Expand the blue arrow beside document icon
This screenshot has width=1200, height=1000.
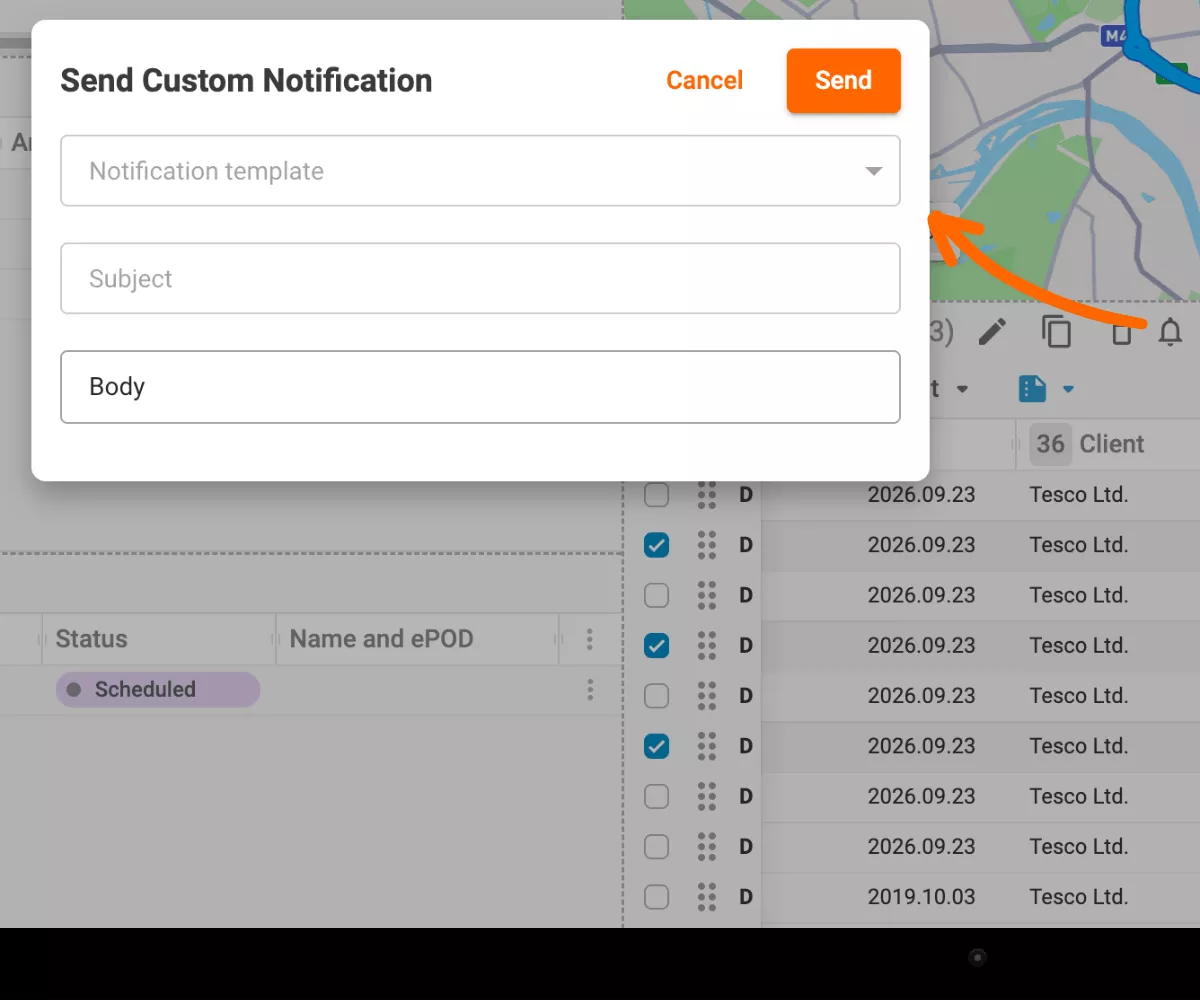point(1068,389)
